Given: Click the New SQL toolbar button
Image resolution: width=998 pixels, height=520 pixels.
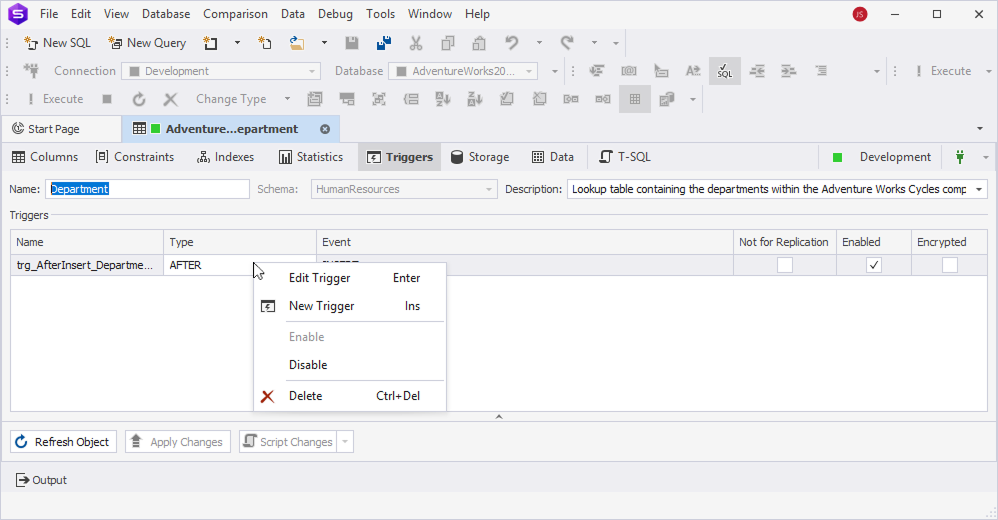Looking at the screenshot, I should coord(57,43).
